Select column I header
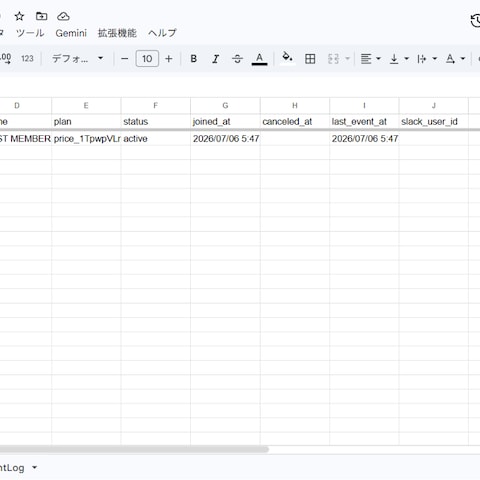This screenshot has width=480, height=480. tap(364, 106)
